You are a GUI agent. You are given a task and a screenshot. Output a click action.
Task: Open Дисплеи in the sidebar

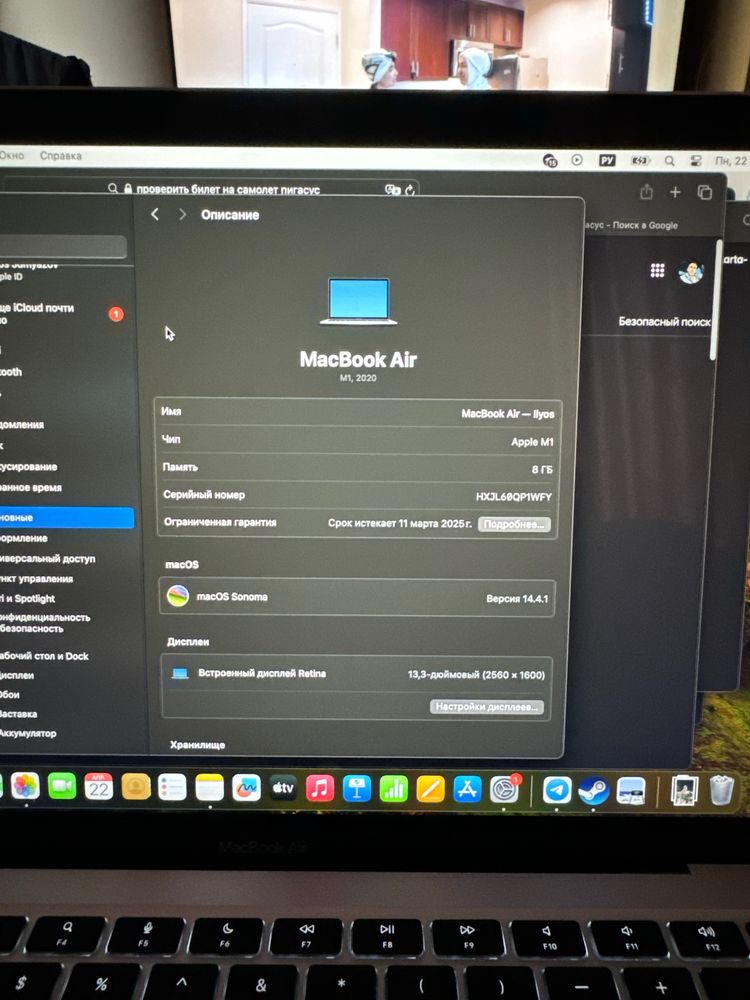17,675
